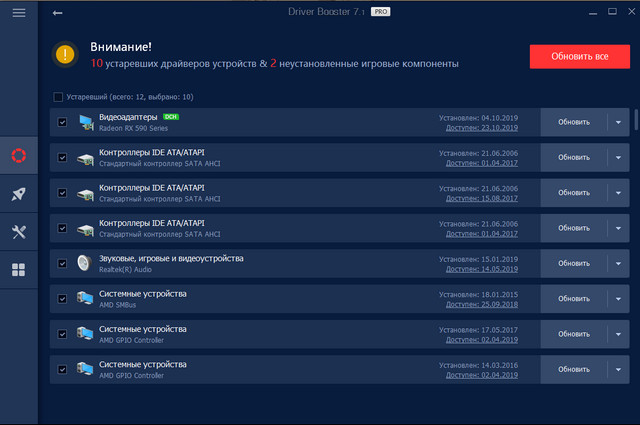Uncheck AMD GPIO row installed 14.03.2016
The width and height of the screenshot is (640, 425).
(62, 369)
